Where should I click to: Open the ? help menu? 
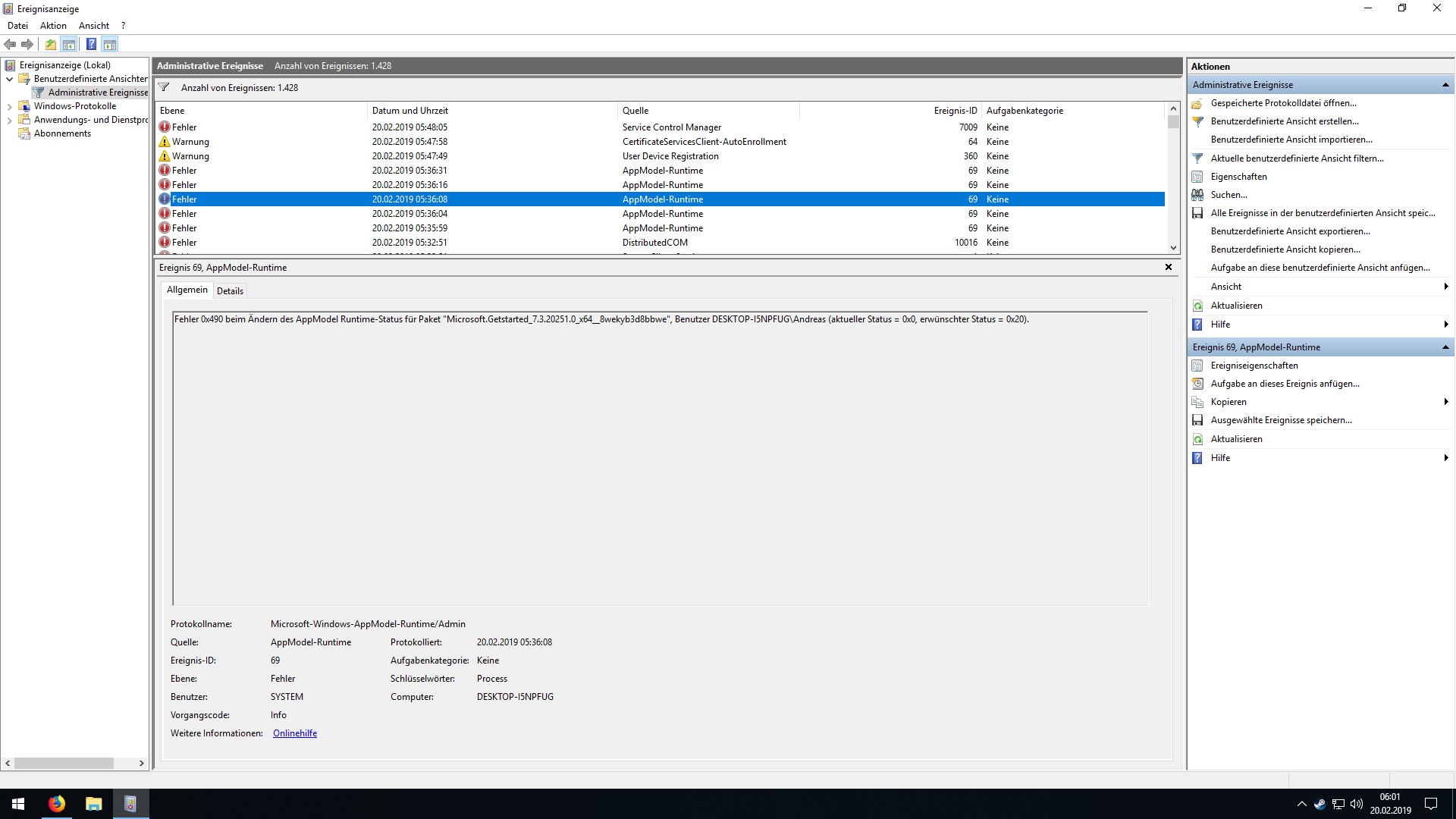[x=123, y=26]
